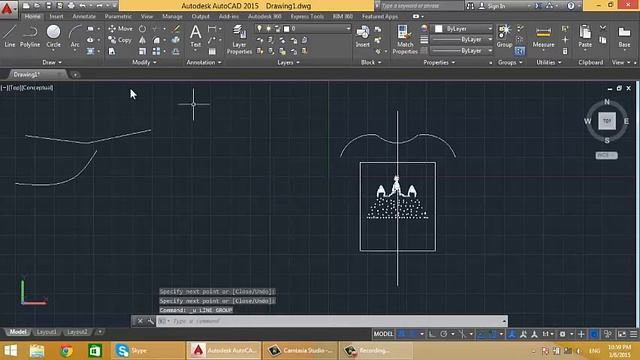Image resolution: width=640 pixels, height=360 pixels.
Task: Expand the Modify panel dropdown
Action: (144, 62)
